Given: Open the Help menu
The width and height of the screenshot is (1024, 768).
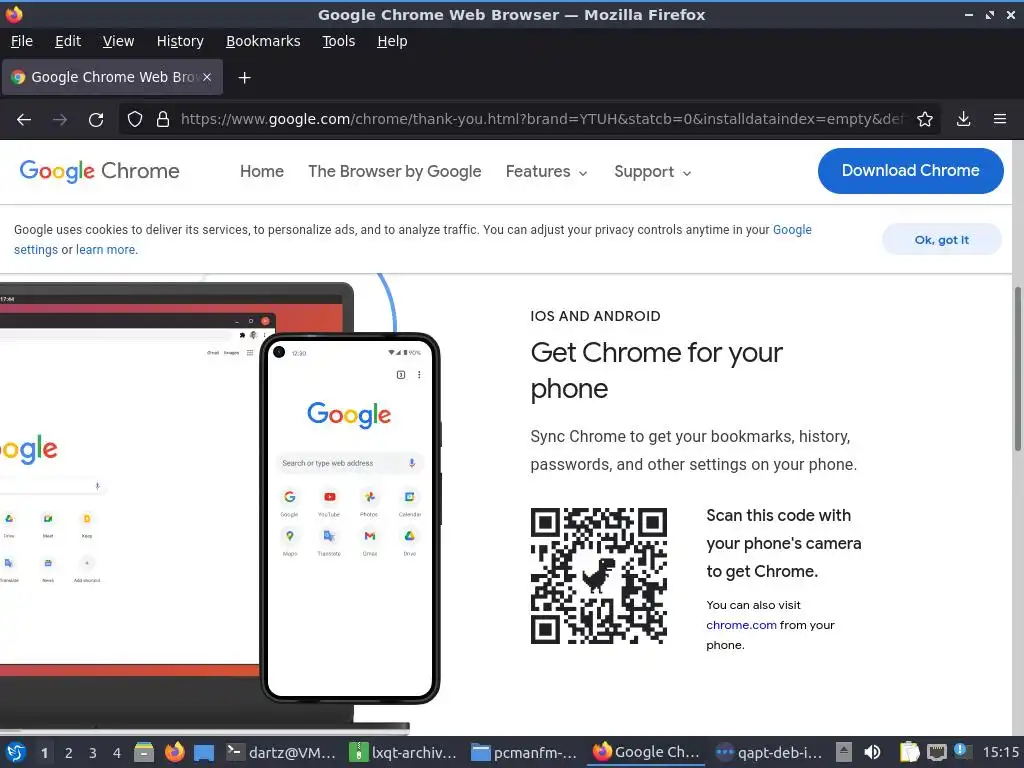Looking at the screenshot, I should point(392,41).
